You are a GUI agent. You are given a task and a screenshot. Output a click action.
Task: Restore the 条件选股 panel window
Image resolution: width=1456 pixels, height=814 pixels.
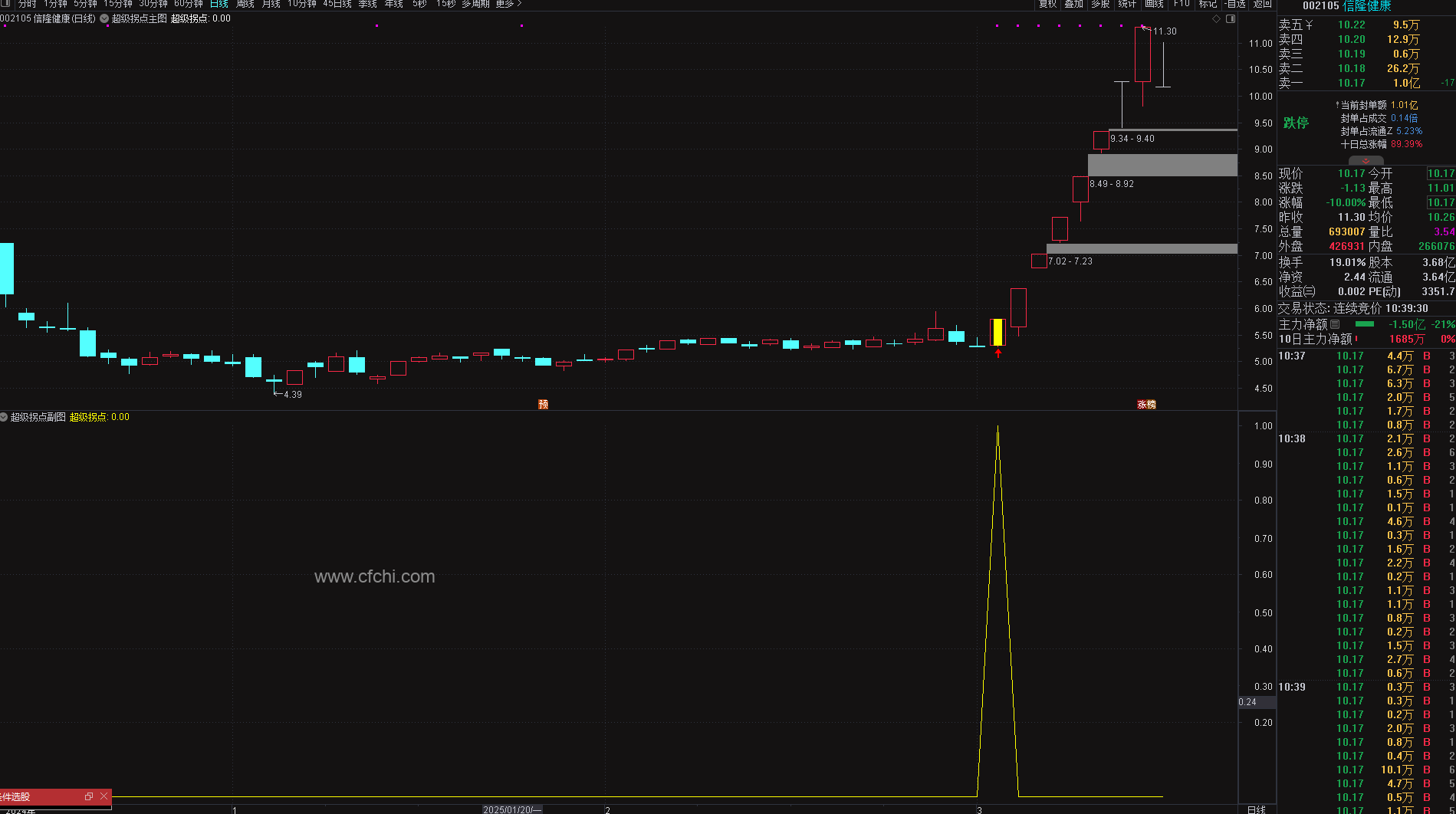pos(89,796)
